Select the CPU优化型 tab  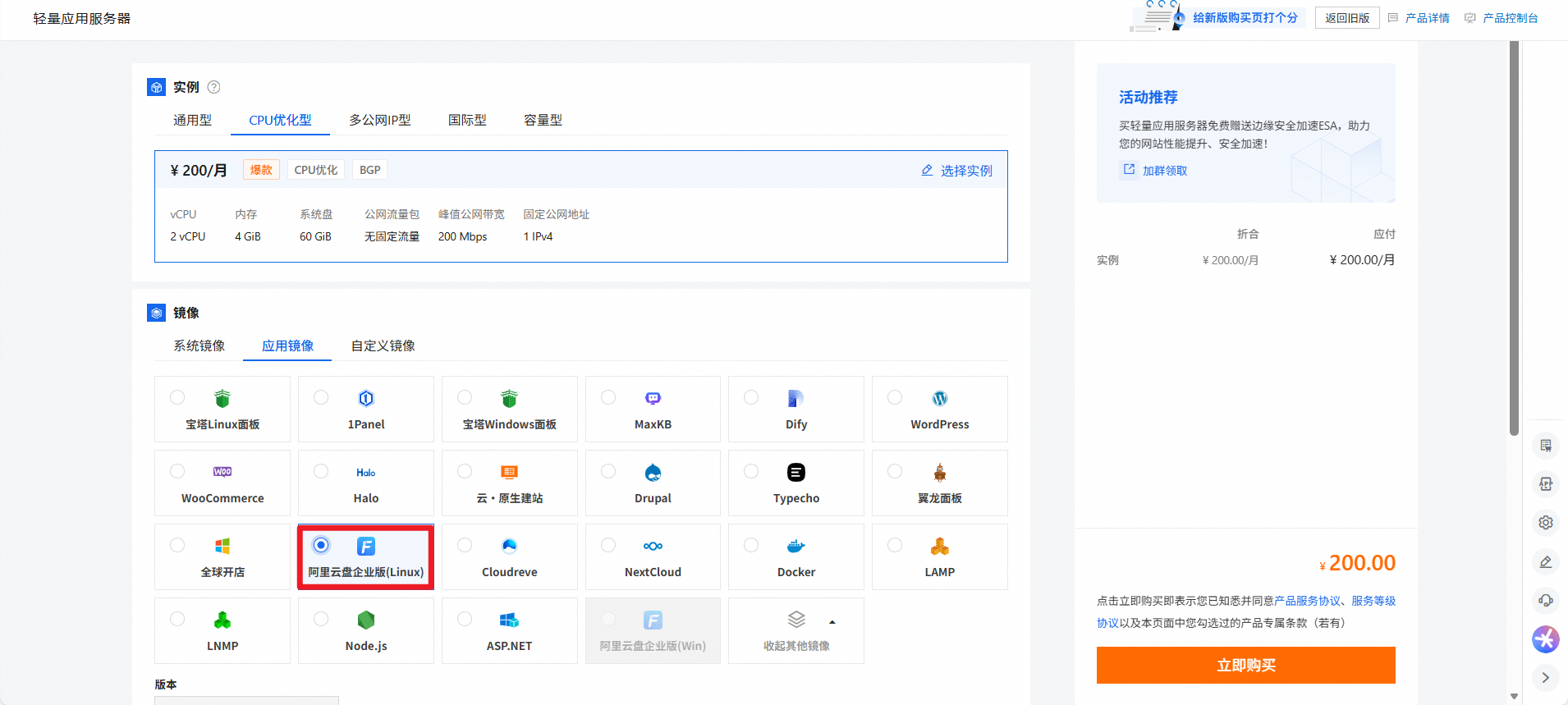(x=280, y=120)
